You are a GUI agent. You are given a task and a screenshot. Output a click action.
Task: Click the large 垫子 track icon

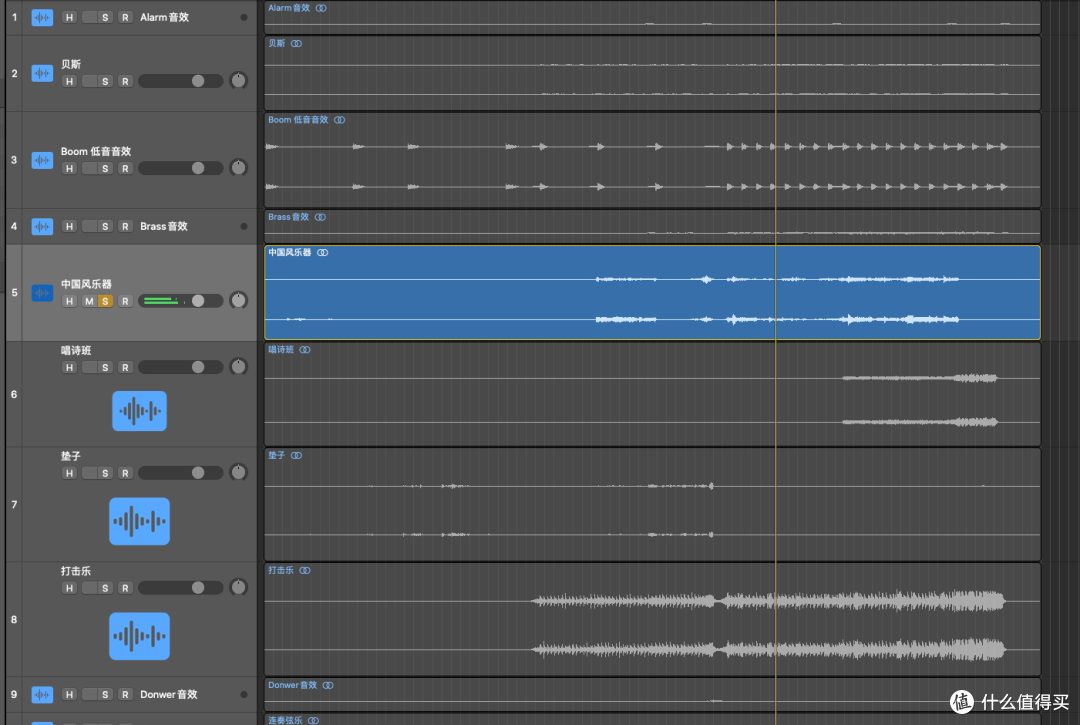click(139, 521)
